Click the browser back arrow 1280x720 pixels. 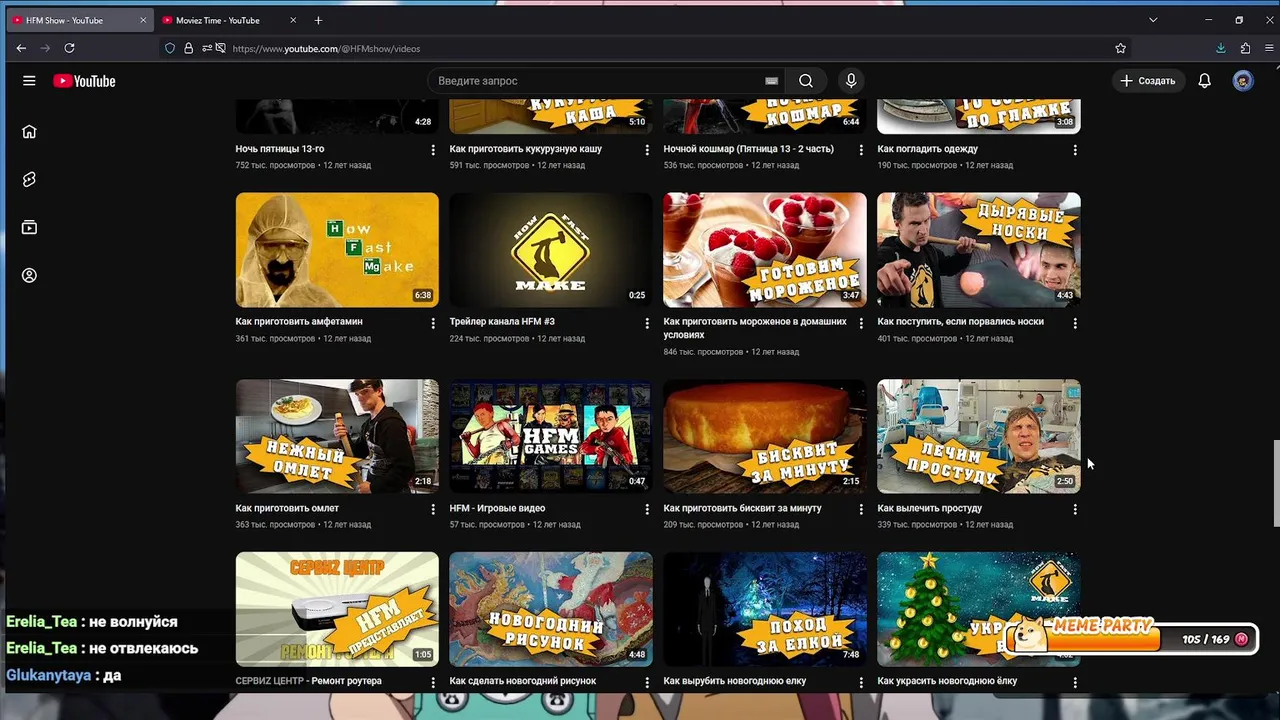click(x=21, y=48)
